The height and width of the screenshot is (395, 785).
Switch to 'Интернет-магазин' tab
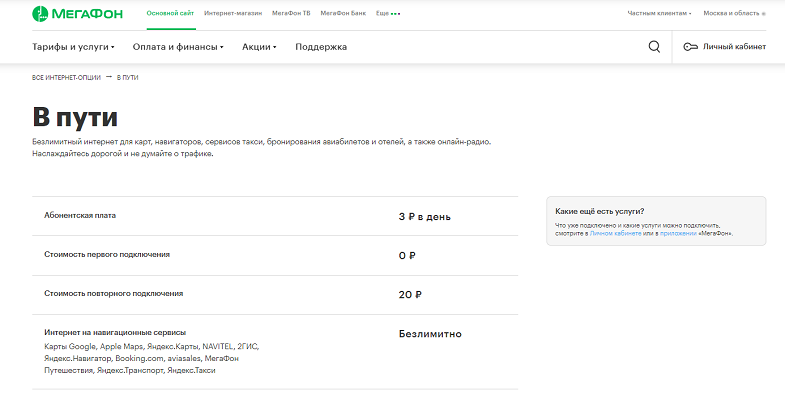pyautogui.click(x=233, y=13)
